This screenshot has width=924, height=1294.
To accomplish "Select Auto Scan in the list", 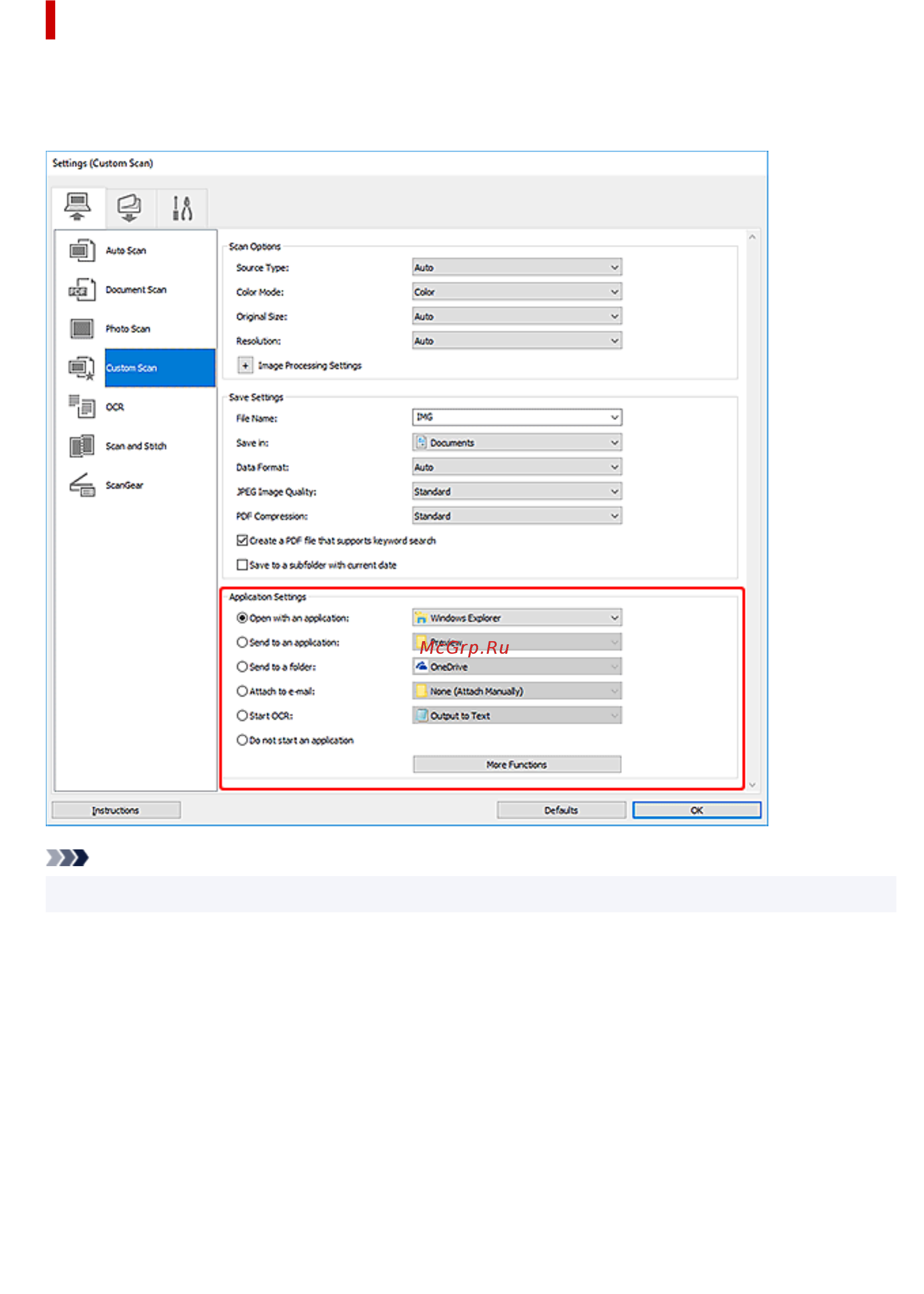I will click(x=126, y=251).
